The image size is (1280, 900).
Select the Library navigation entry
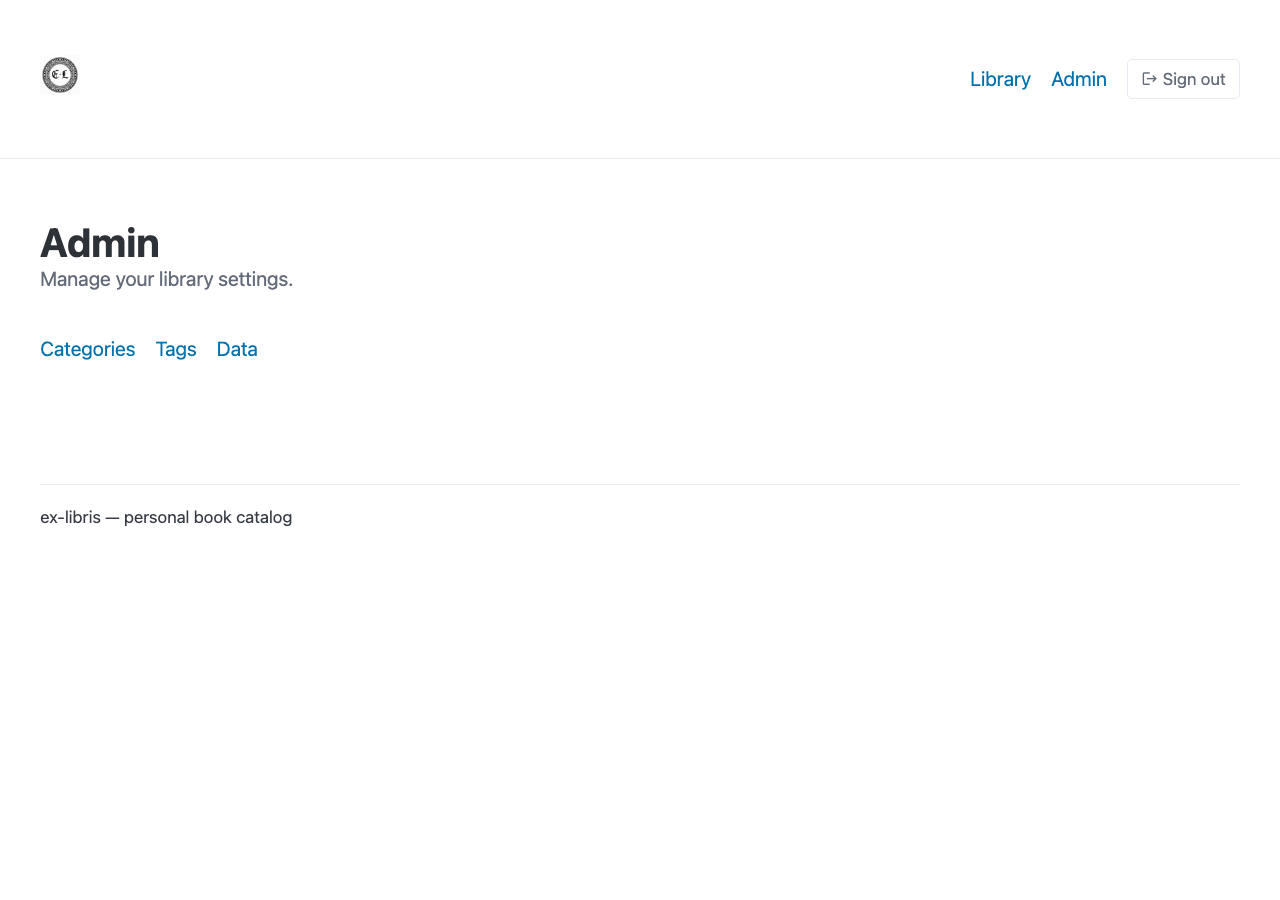999,79
